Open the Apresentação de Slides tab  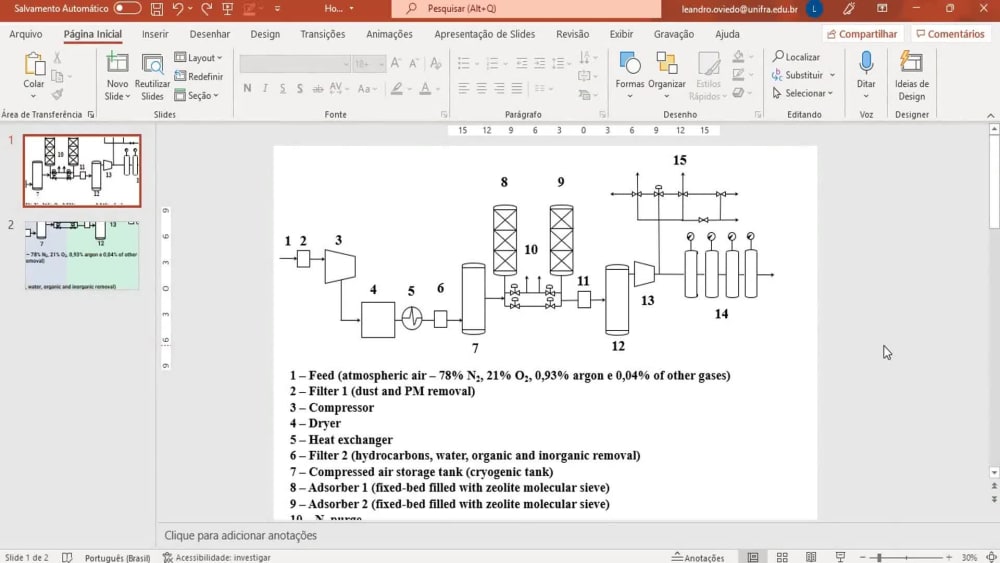point(485,34)
